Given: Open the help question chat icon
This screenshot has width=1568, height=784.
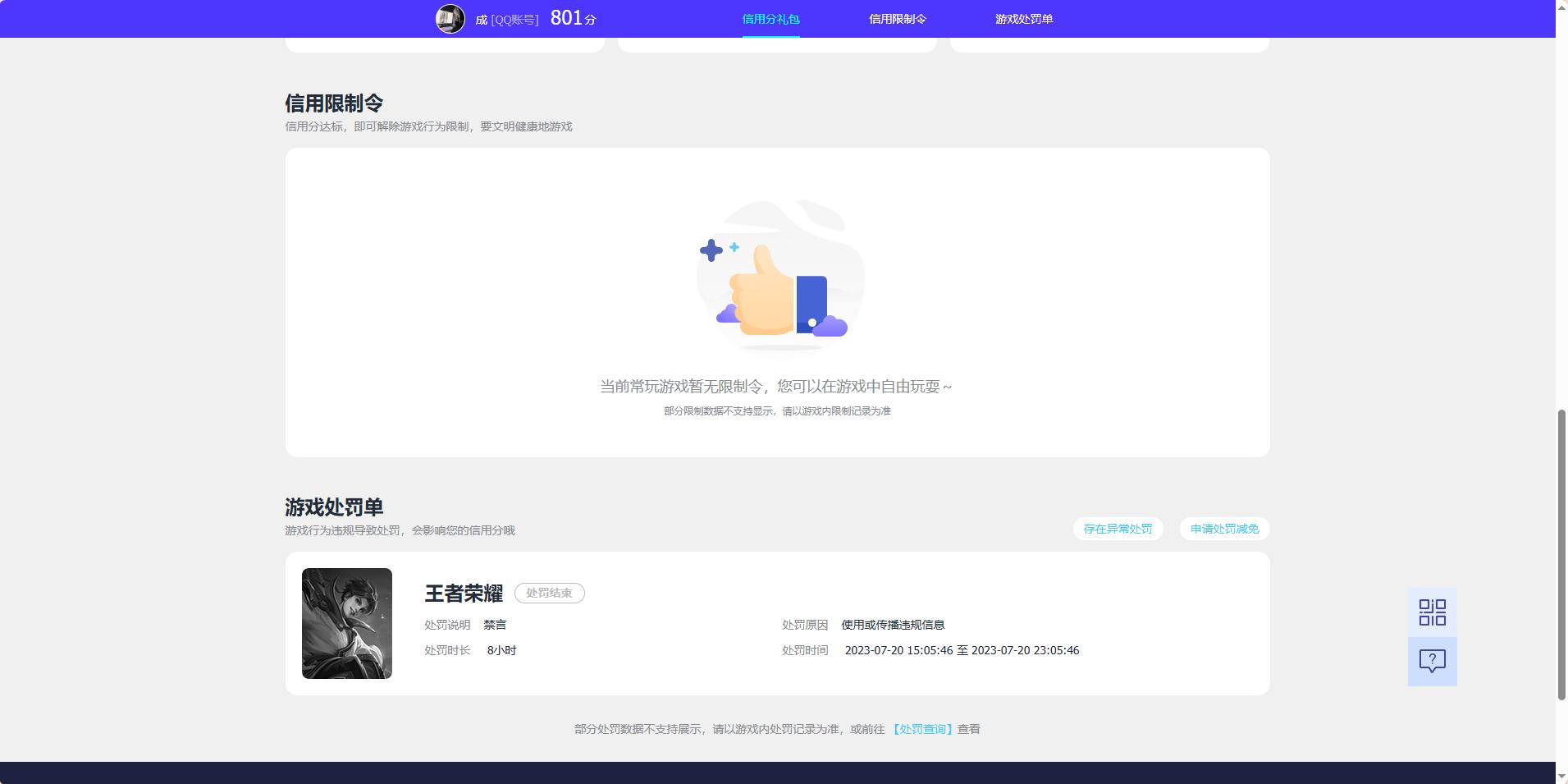Looking at the screenshot, I should pos(1432,662).
